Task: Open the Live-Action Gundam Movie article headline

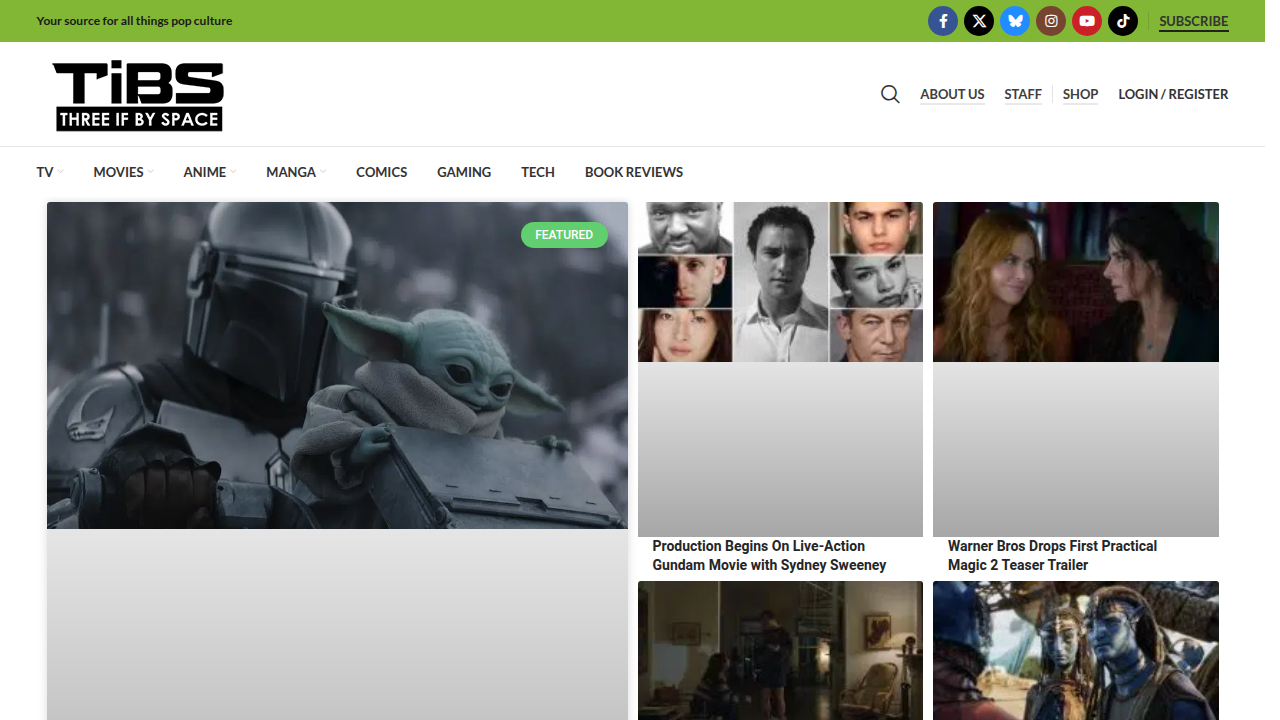Action: click(769, 555)
